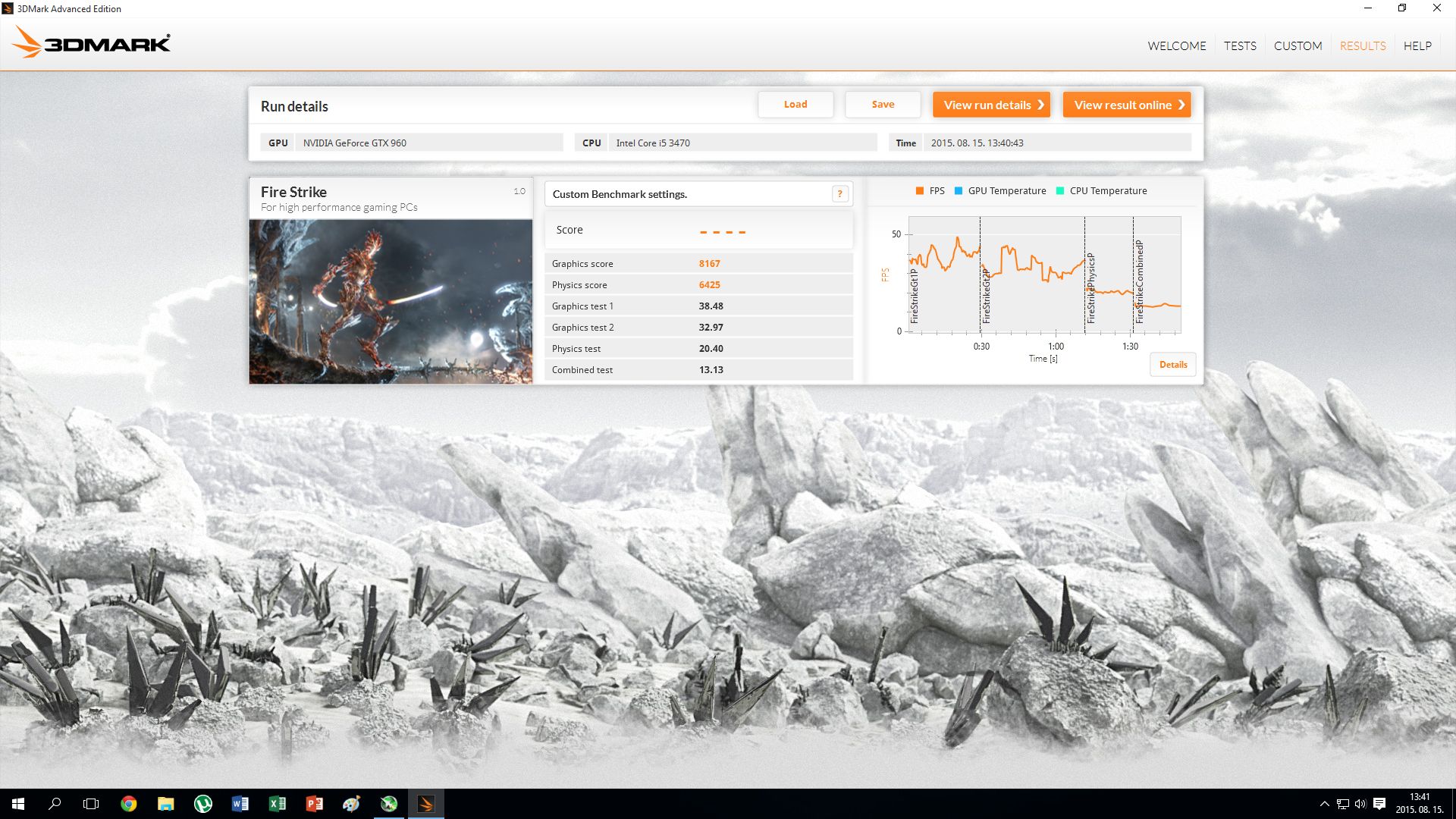
Task: Click Physics score value 6425
Action: [709, 285]
